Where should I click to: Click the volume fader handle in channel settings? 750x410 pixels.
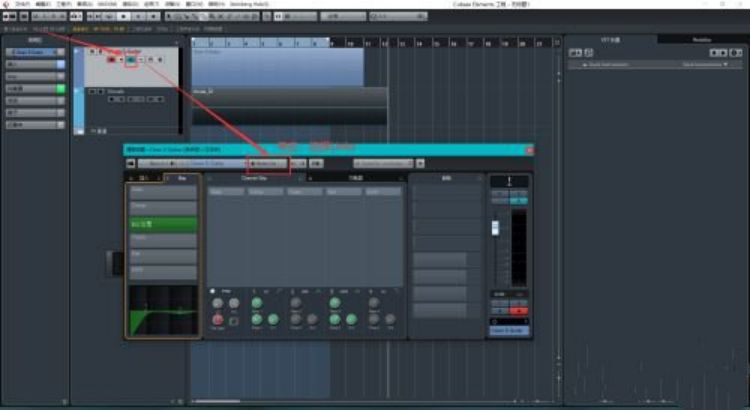tap(495, 228)
